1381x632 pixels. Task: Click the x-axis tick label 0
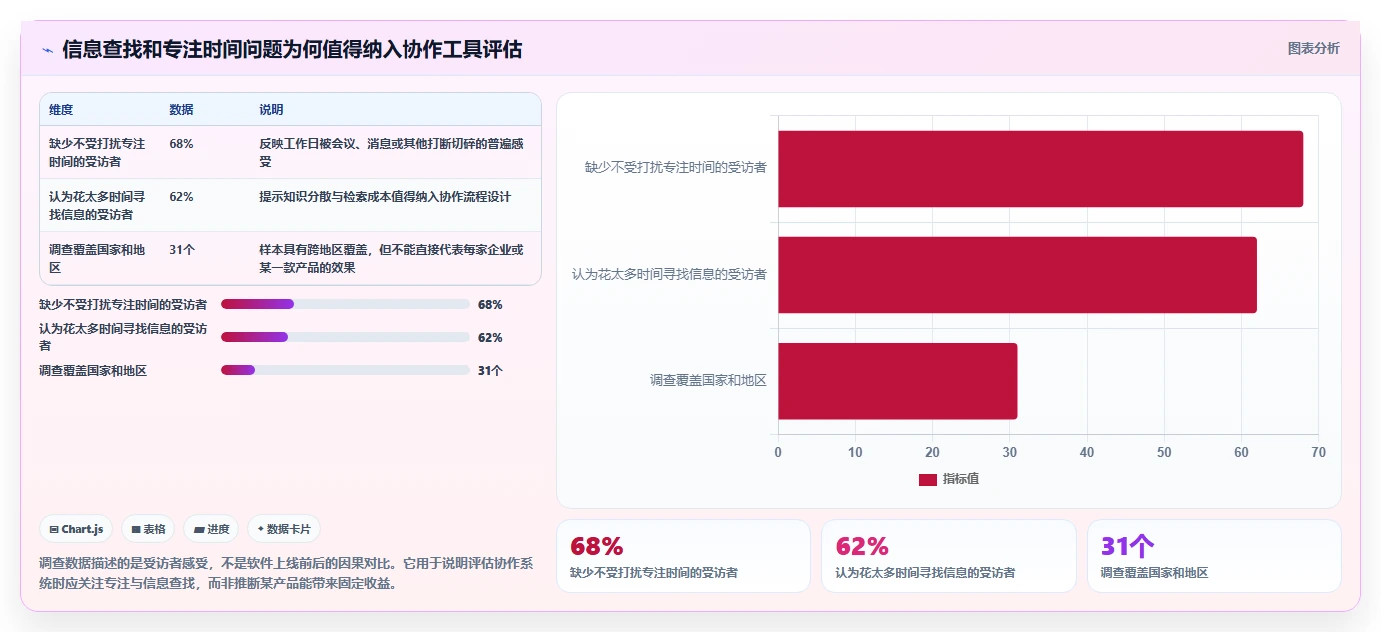click(x=778, y=452)
